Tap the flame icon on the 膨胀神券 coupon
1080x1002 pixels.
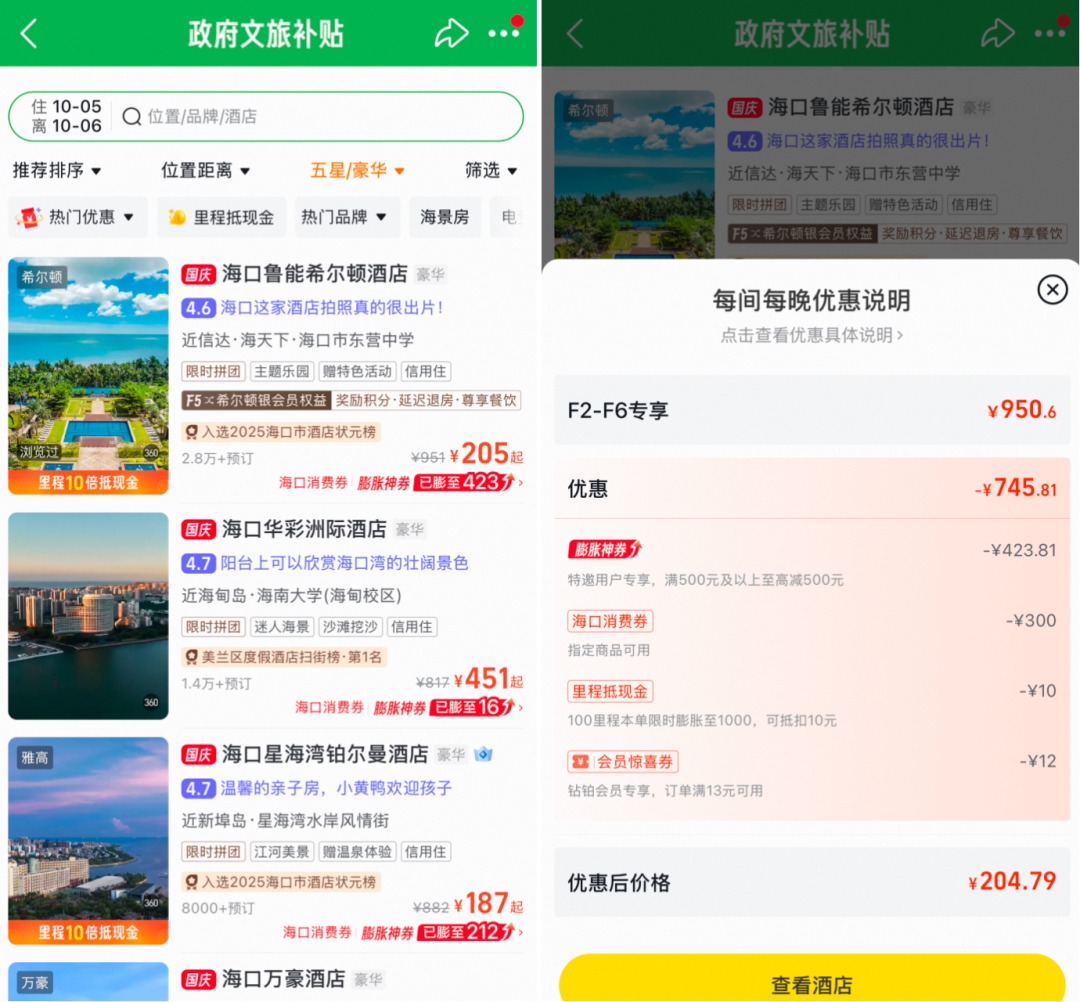pos(636,549)
